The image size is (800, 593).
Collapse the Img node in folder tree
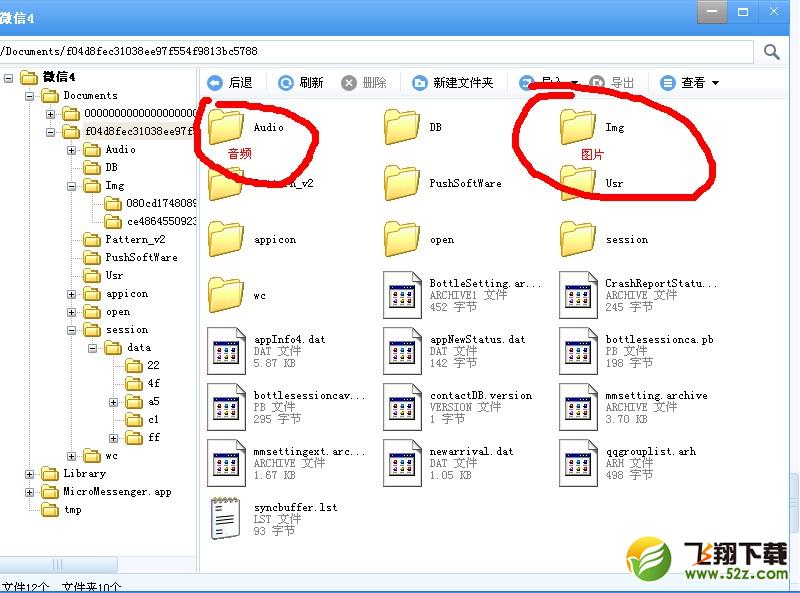71,186
